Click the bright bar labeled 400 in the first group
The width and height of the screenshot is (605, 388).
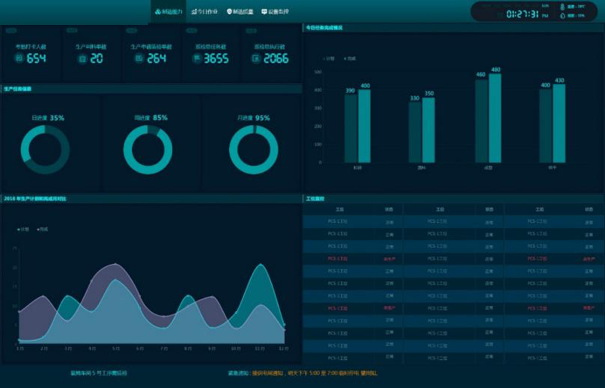(365, 126)
